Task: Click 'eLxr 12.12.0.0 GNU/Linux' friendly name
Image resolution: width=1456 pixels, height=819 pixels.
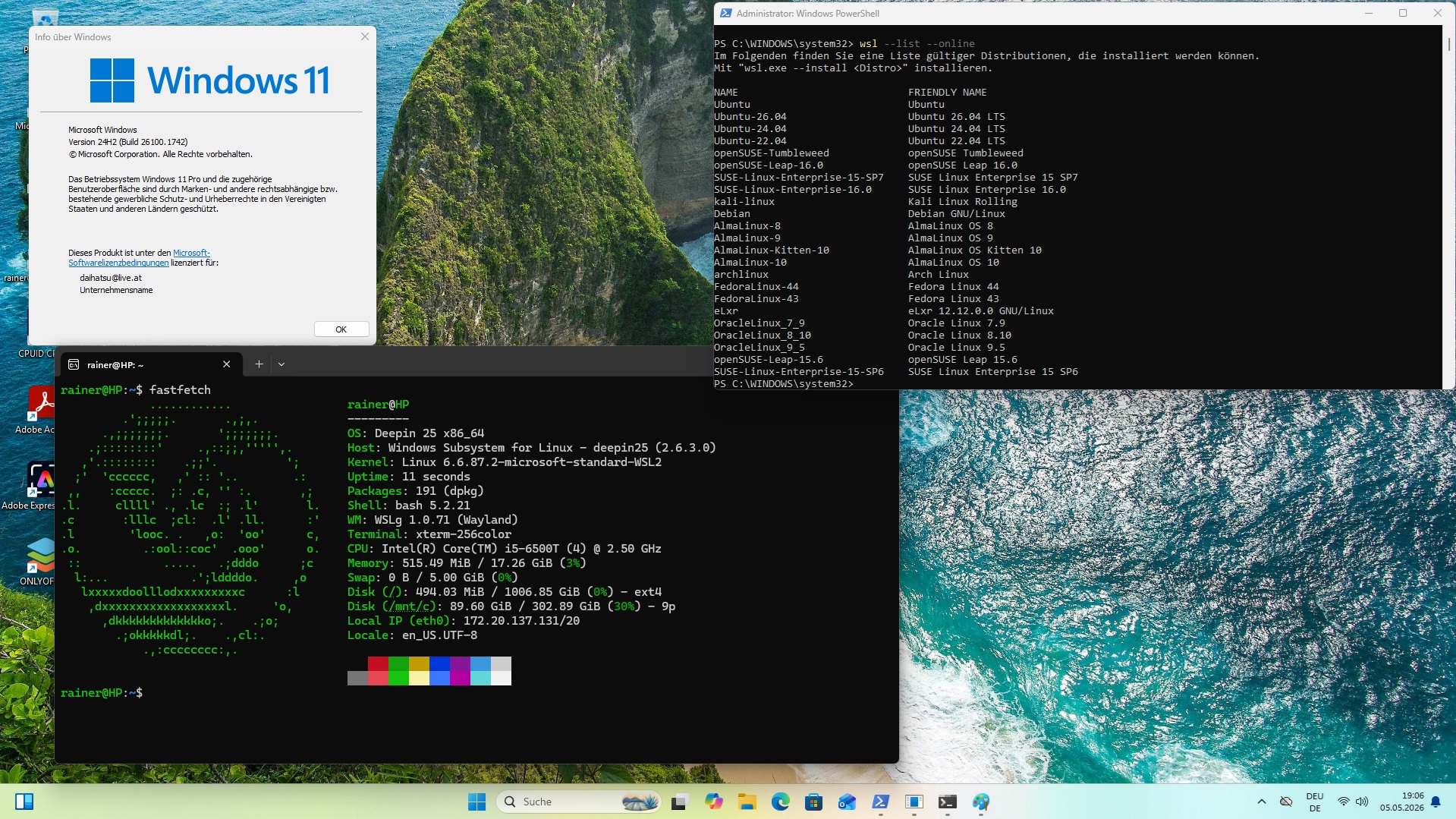Action: pyautogui.click(x=980, y=311)
